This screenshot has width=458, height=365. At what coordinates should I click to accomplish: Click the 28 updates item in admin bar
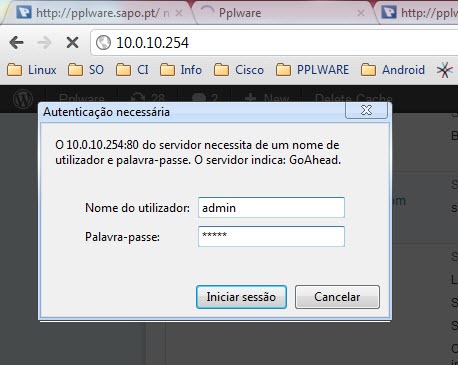pyautogui.click(x=148, y=99)
